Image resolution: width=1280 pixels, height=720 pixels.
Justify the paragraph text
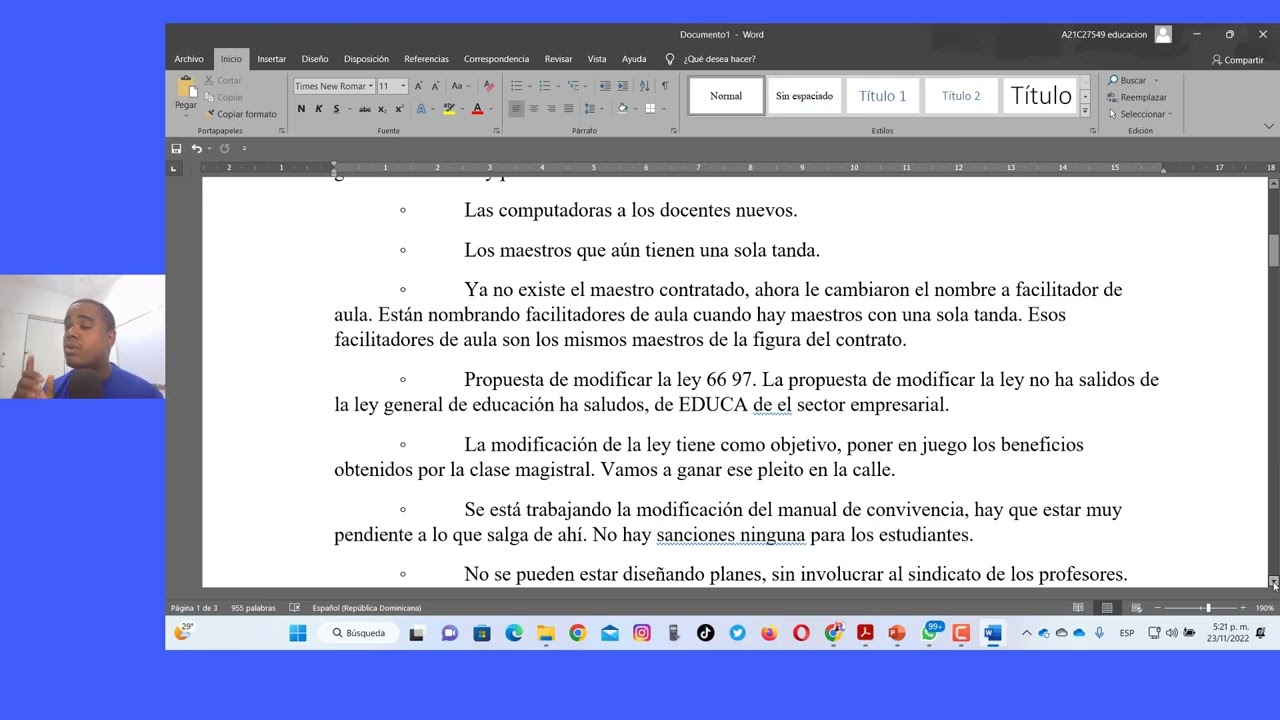pos(568,109)
